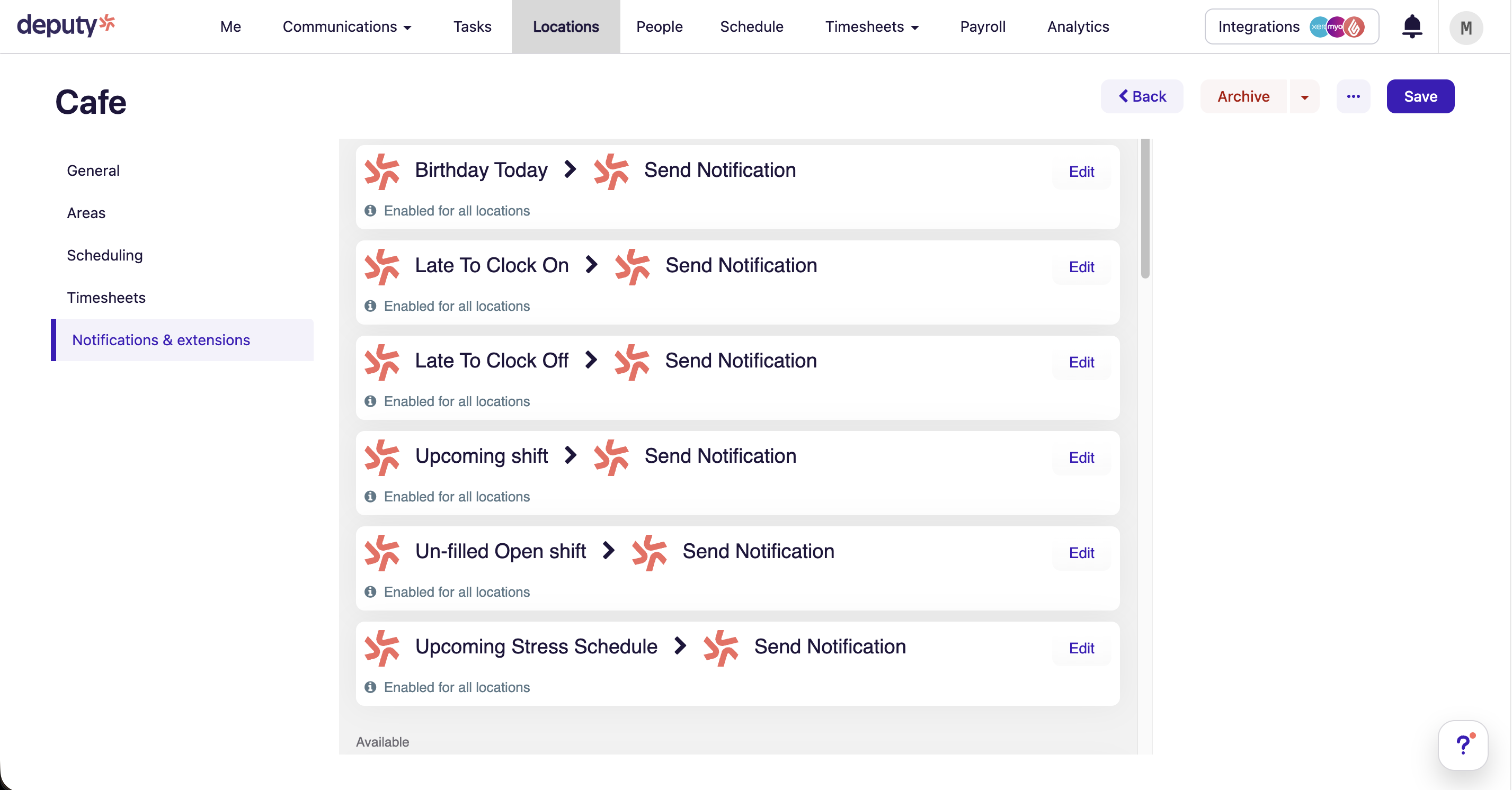Image resolution: width=1512 pixels, height=790 pixels.
Task: Switch to the People tab
Action: pos(659,26)
